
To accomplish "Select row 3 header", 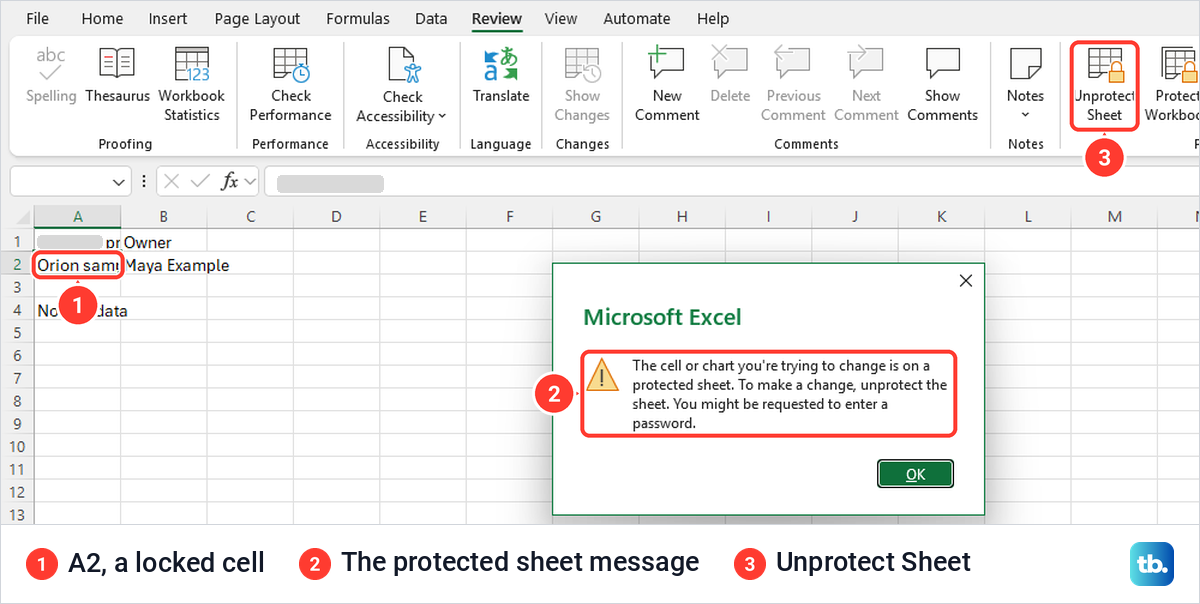I will (17, 288).
